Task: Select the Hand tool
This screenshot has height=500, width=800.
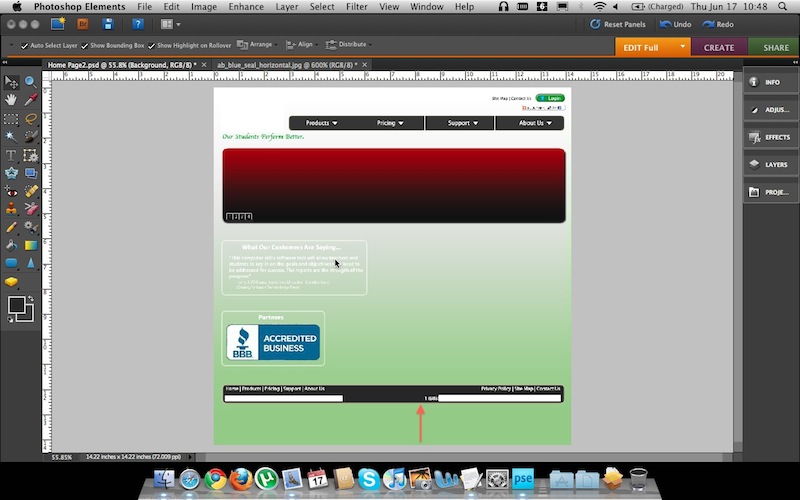Action: (11, 100)
